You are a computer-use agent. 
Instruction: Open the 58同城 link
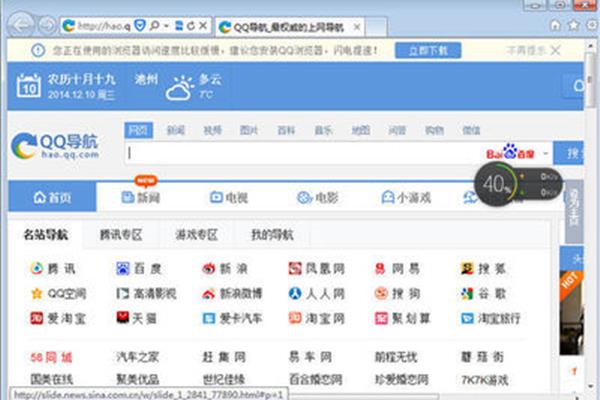click(51, 358)
